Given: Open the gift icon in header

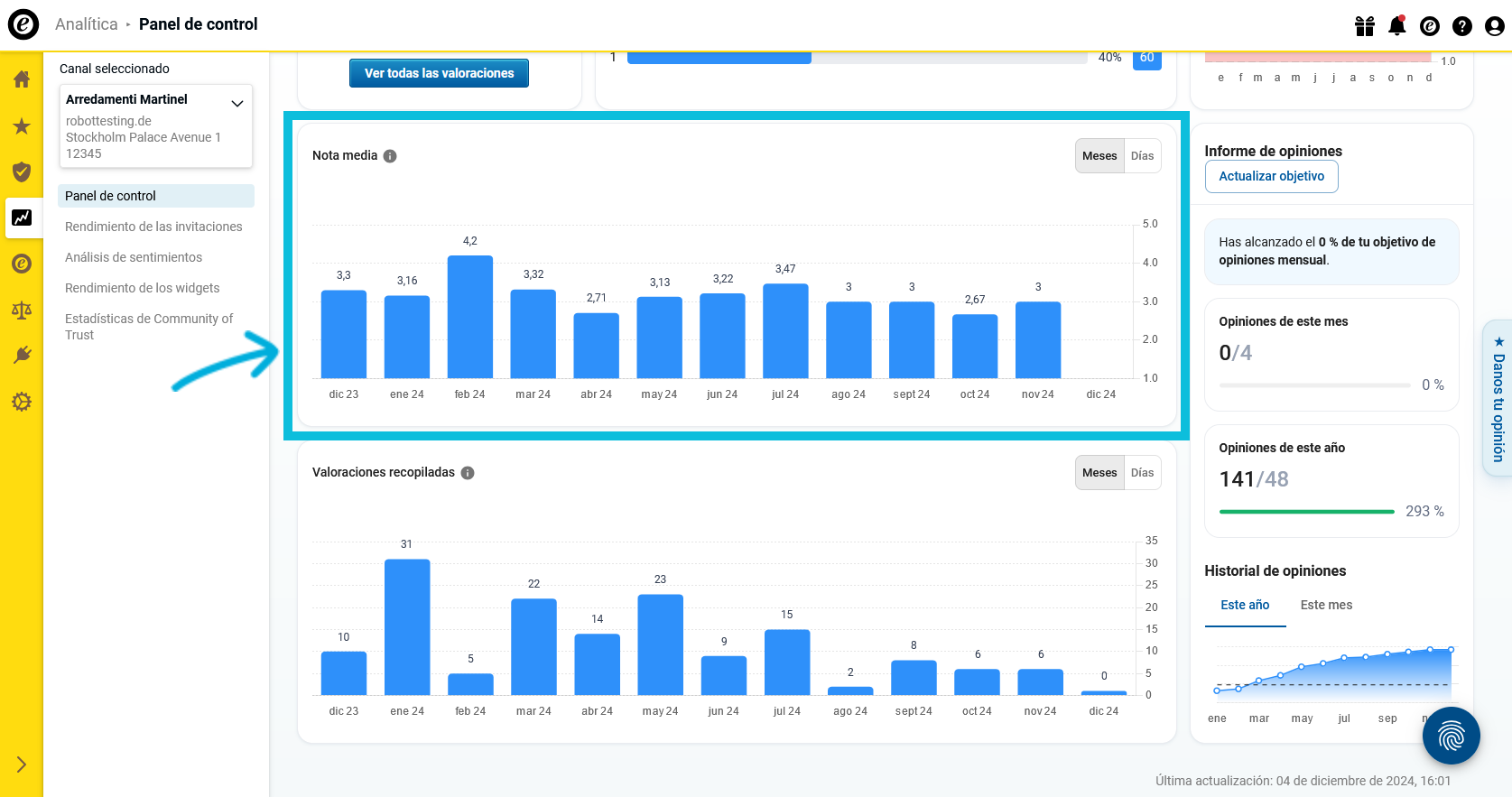Looking at the screenshot, I should click(1365, 26).
